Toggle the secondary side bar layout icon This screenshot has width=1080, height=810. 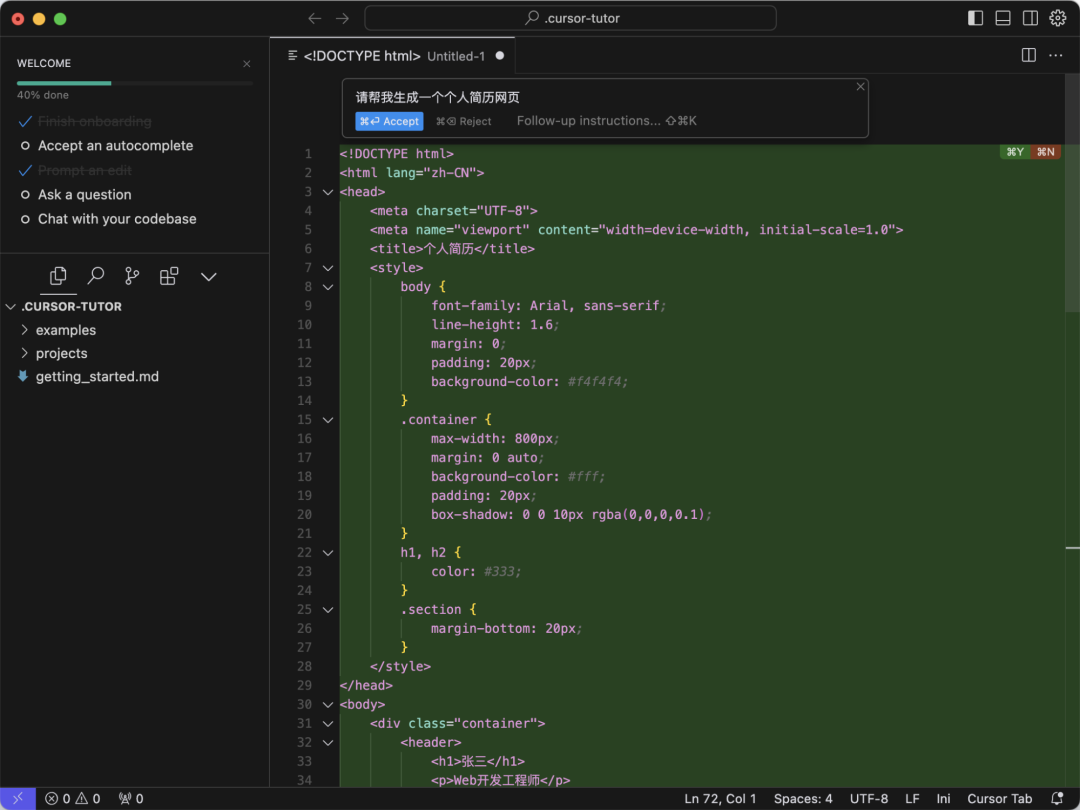coord(1030,19)
